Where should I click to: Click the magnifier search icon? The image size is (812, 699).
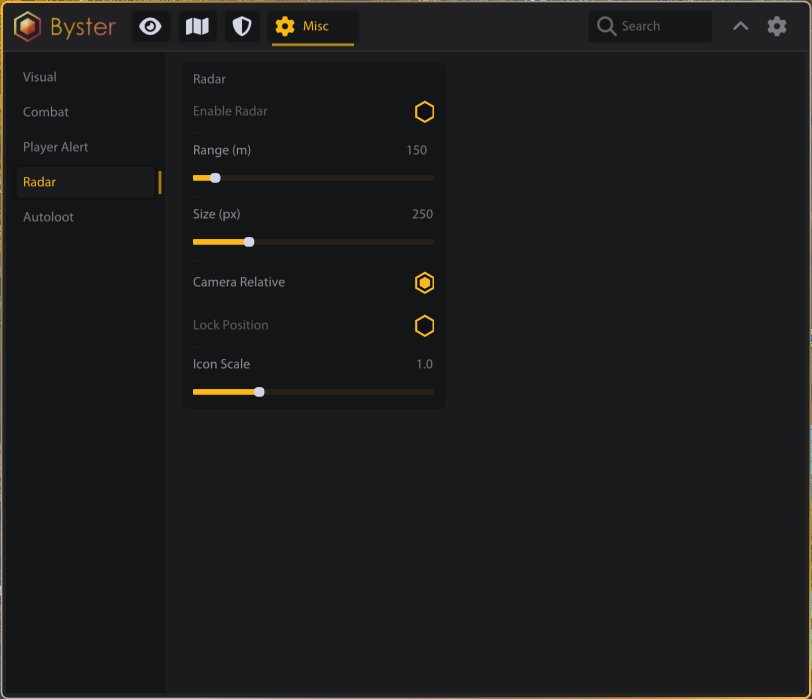(x=606, y=26)
